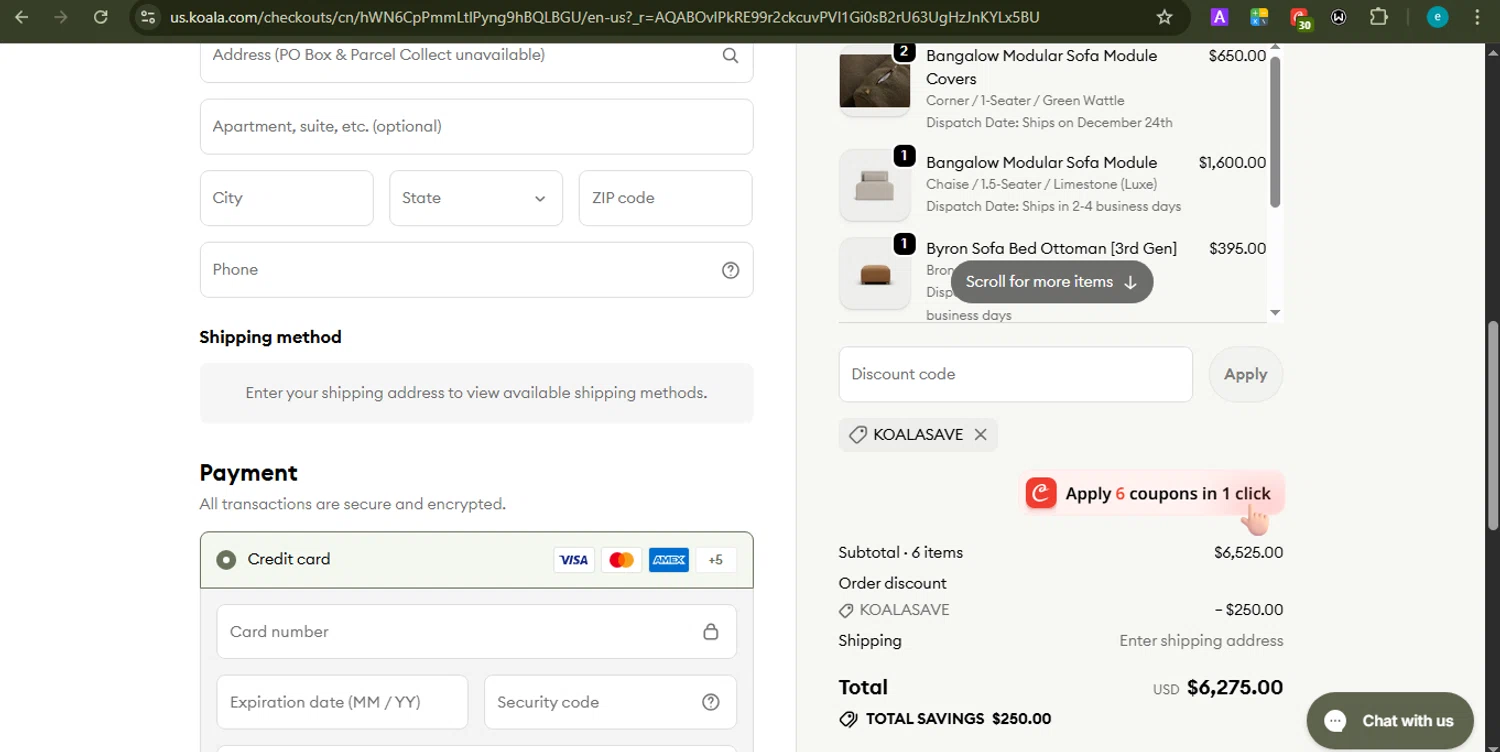Click the Shipping method heading
This screenshot has height=752, width=1500.
(x=270, y=337)
